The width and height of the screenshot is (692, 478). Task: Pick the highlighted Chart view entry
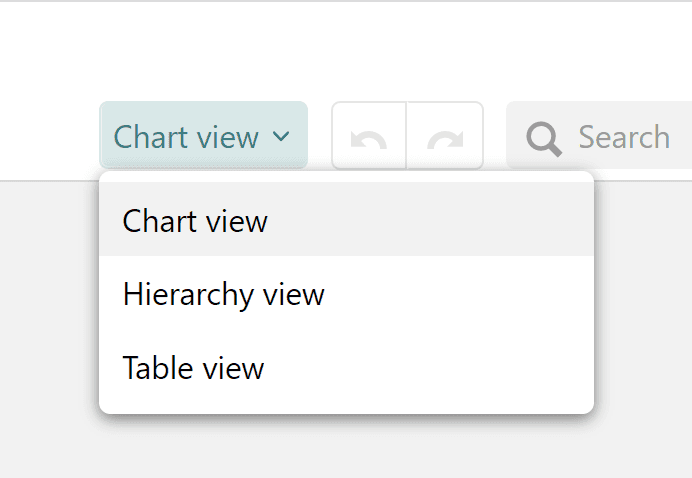click(346, 219)
